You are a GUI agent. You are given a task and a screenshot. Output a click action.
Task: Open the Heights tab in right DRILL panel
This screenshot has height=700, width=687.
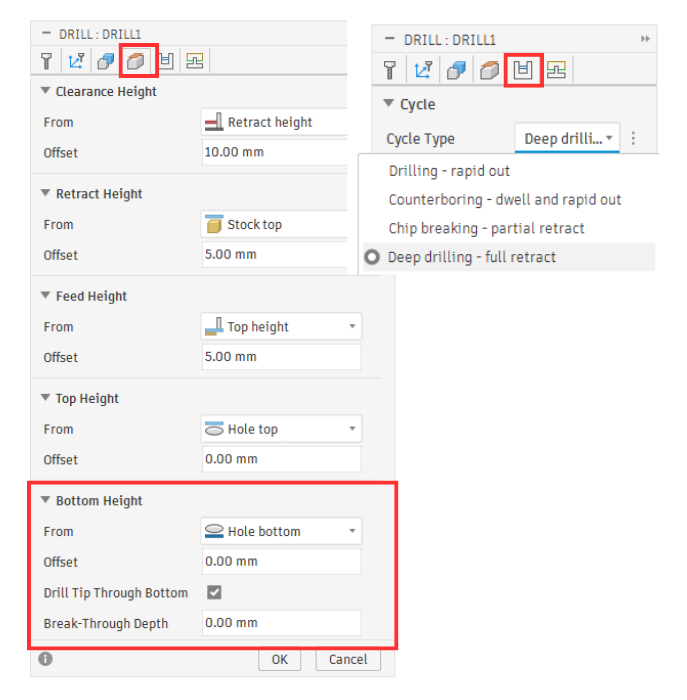click(x=489, y=70)
